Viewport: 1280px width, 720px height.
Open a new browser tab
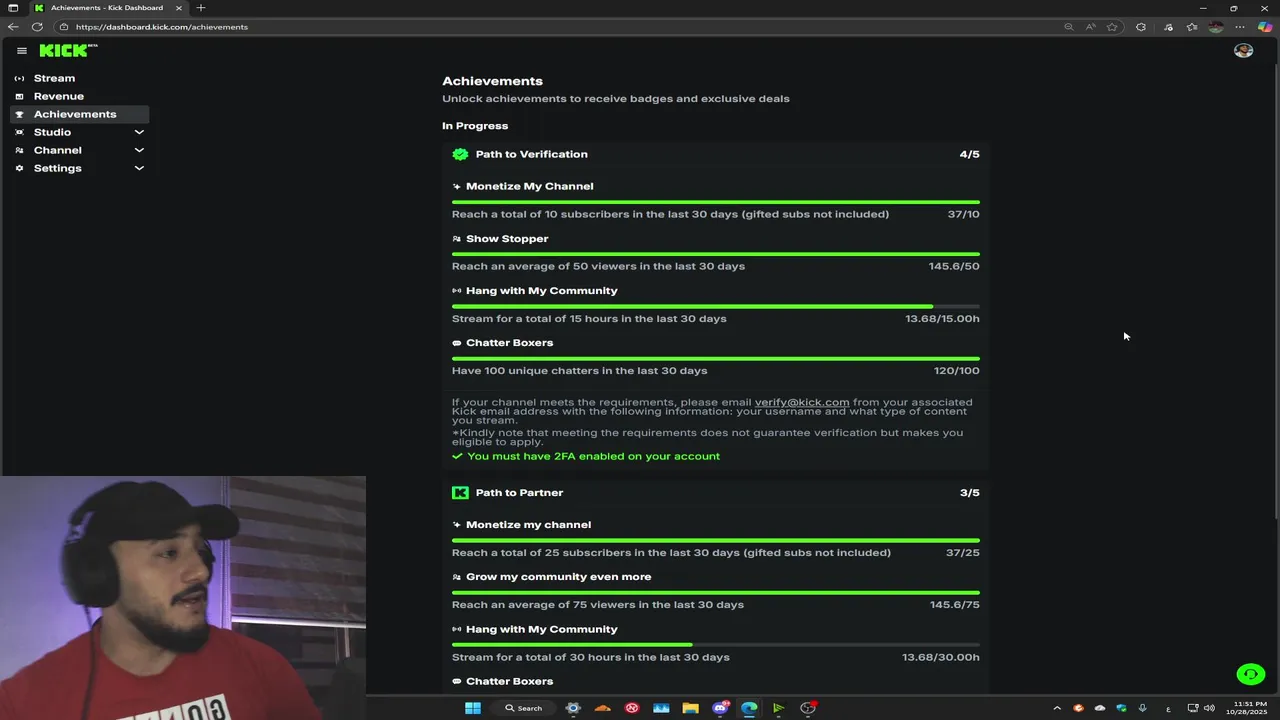pyautogui.click(x=201, y=8)
